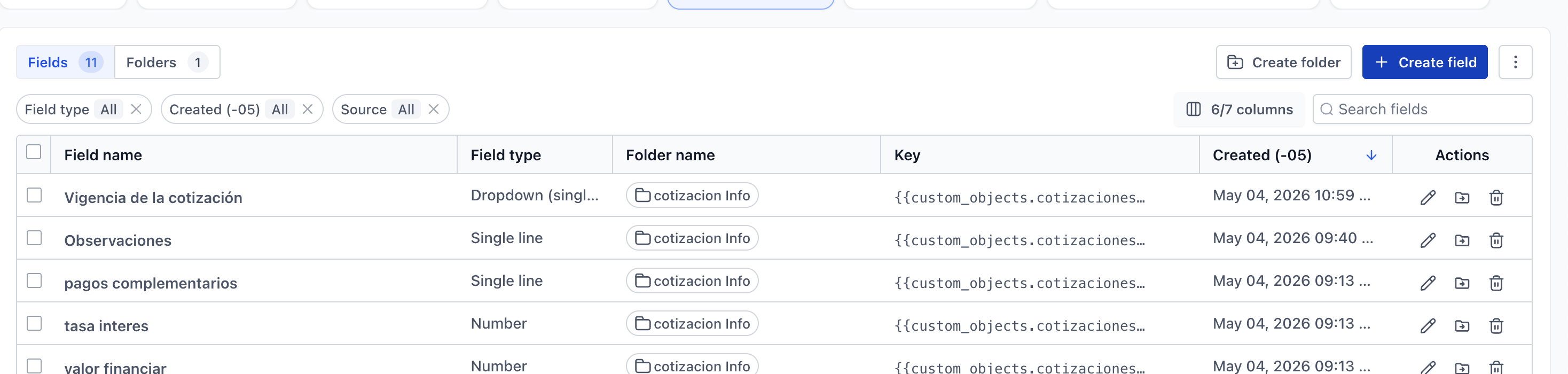
Task: Move pagos complementarios to a folder
Action: pos(1462,283)
